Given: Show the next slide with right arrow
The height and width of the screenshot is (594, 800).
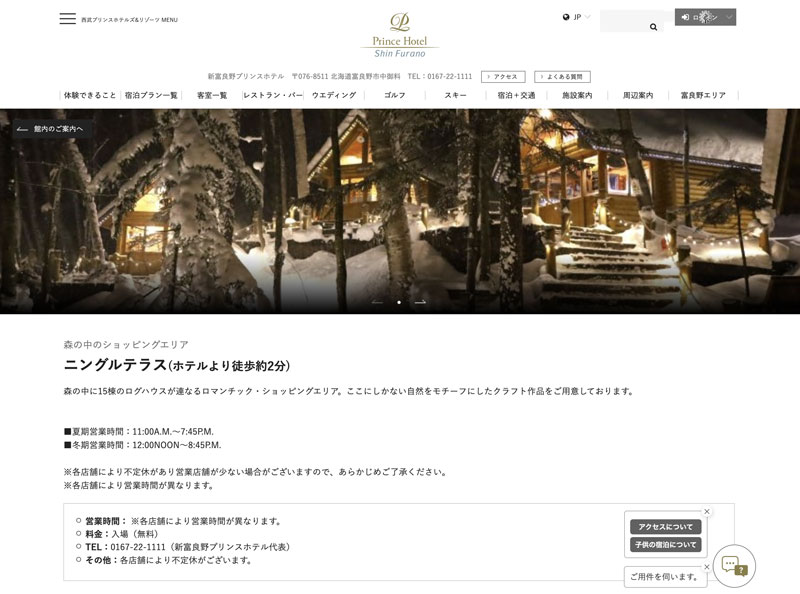Looking at the screenshot, I should [420, 302].
